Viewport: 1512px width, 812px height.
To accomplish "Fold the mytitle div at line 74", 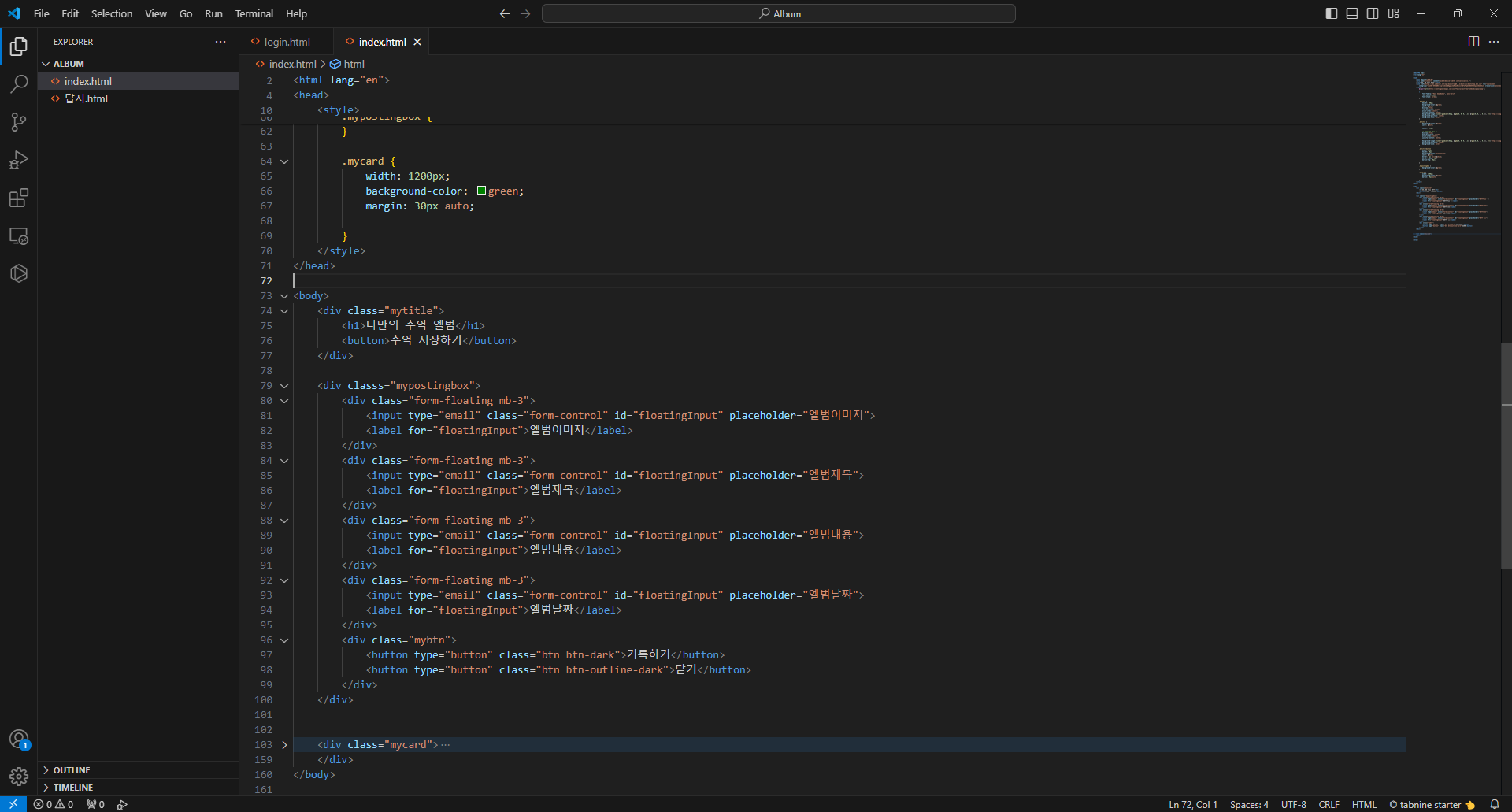I will pos(284,311).
